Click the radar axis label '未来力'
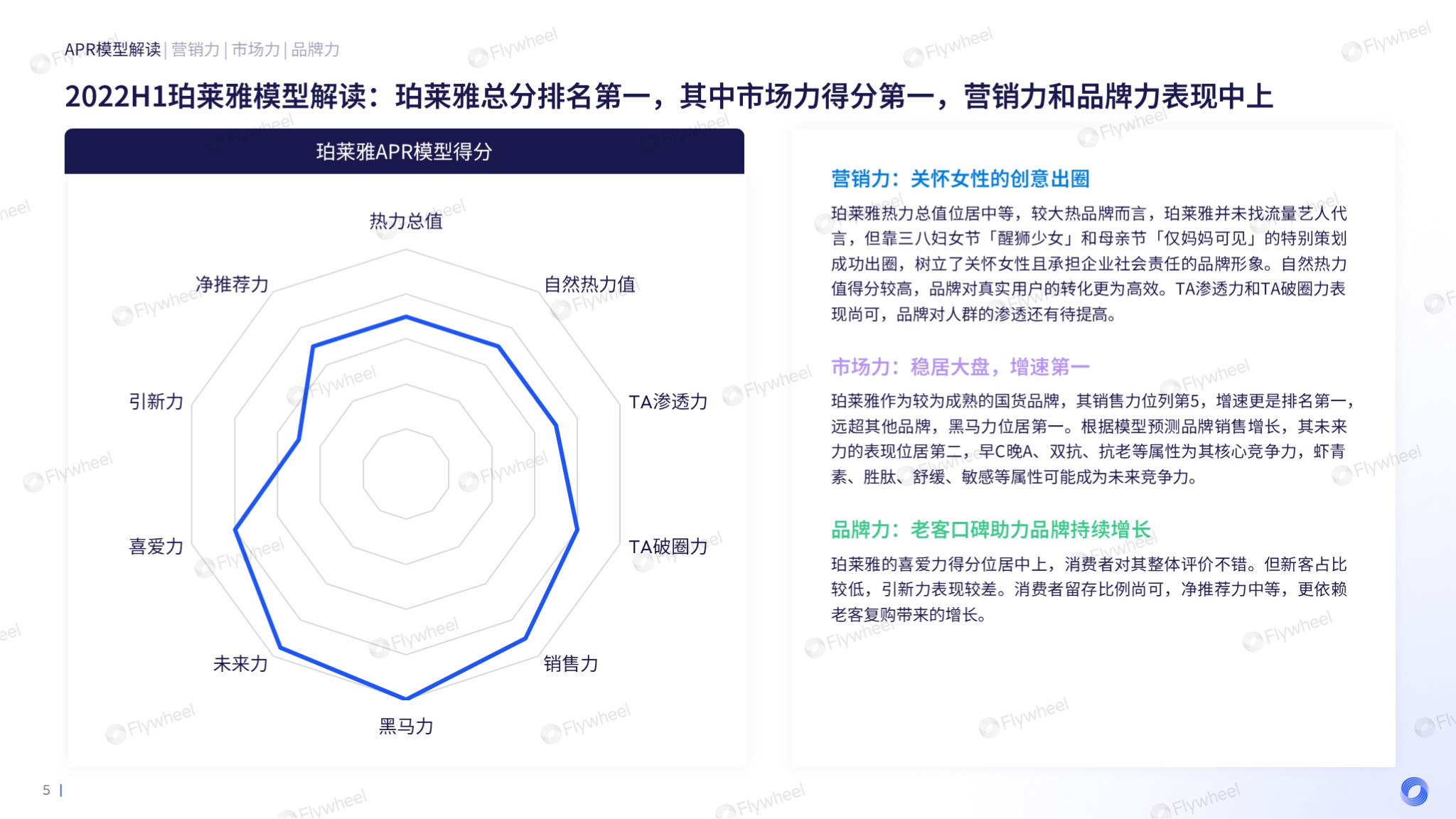The height and width of the screenshot is (819, 1456). click(x=240, y=663)
